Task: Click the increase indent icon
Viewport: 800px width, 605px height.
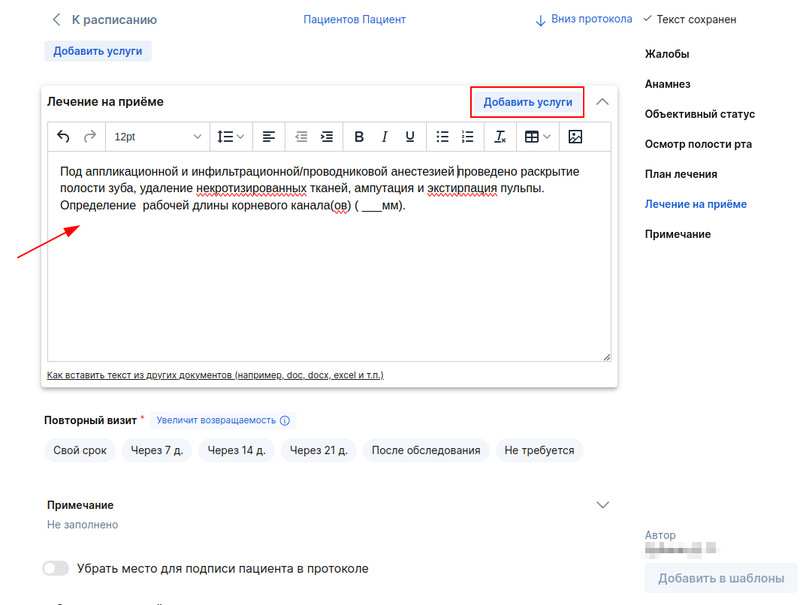Action: coord(327,137)
